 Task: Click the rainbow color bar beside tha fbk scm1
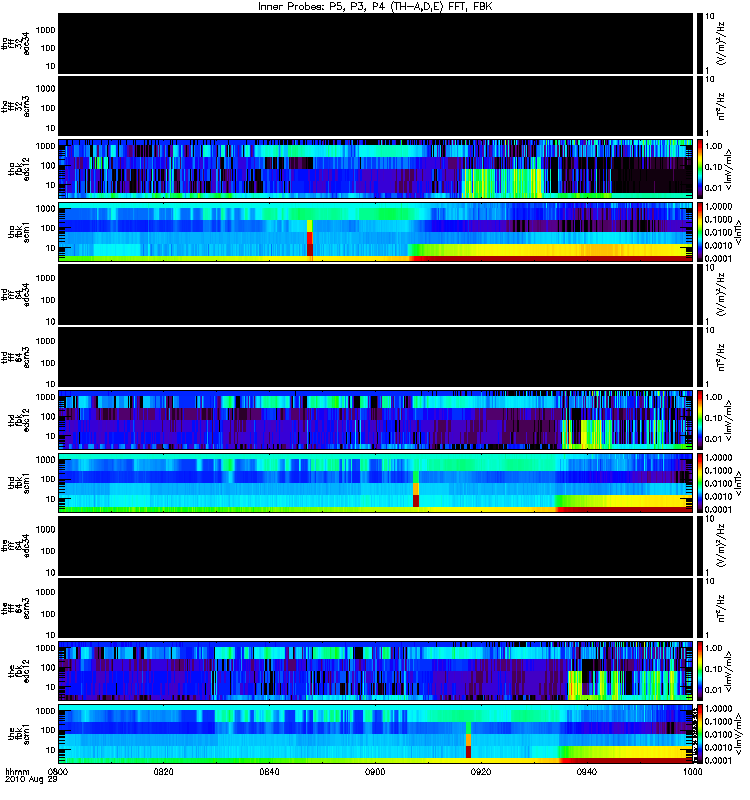[699, 232]
